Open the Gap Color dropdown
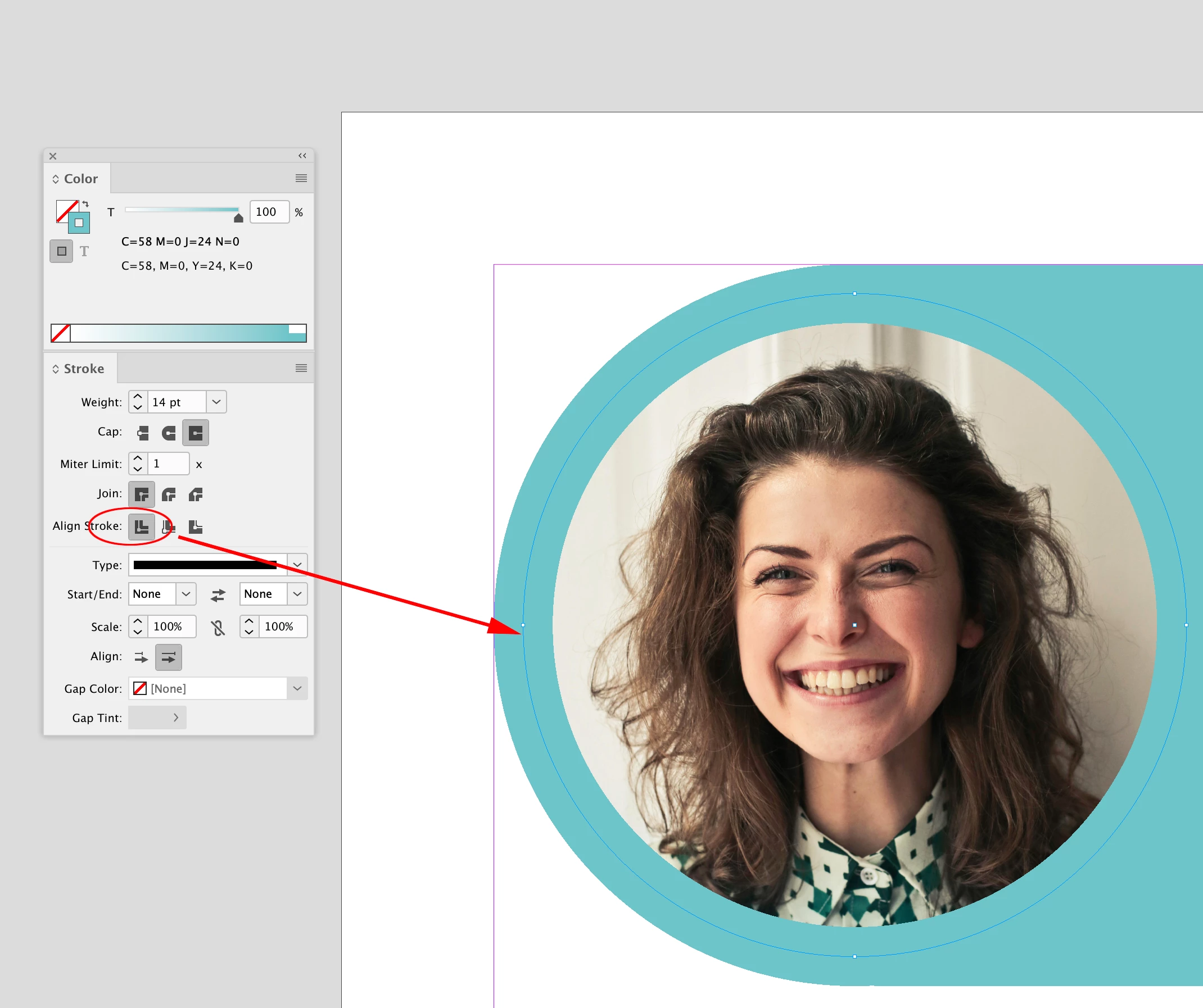The image size is (1203, 1008). tap(297, 688)
